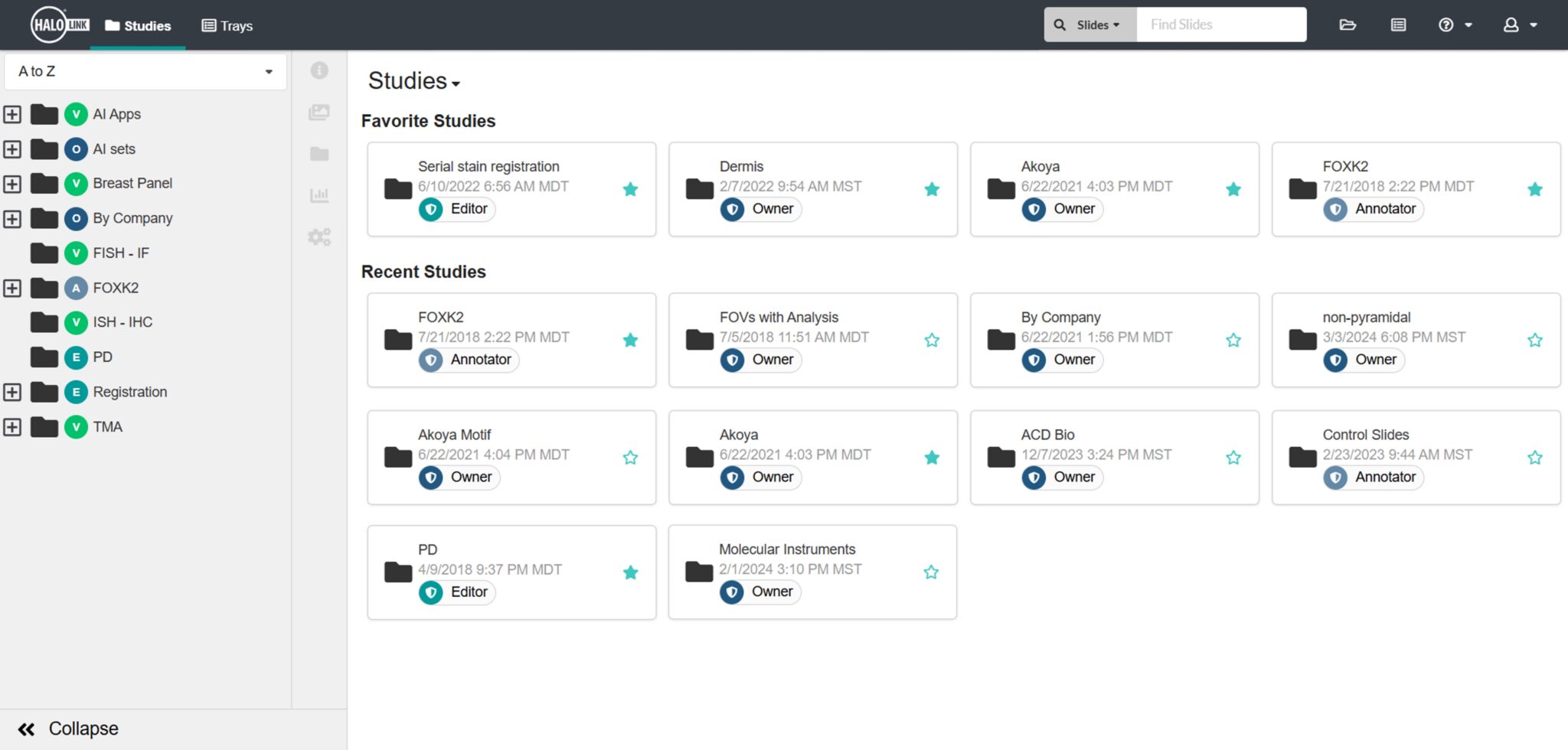This screenshot has height=750, width=1568.
Task: Unfavorite the Dermis study
Action: click(932, 188)
